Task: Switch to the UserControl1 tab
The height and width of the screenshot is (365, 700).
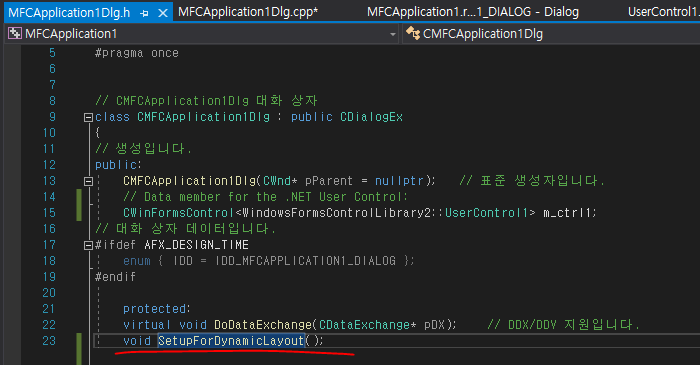Action: 663,12
